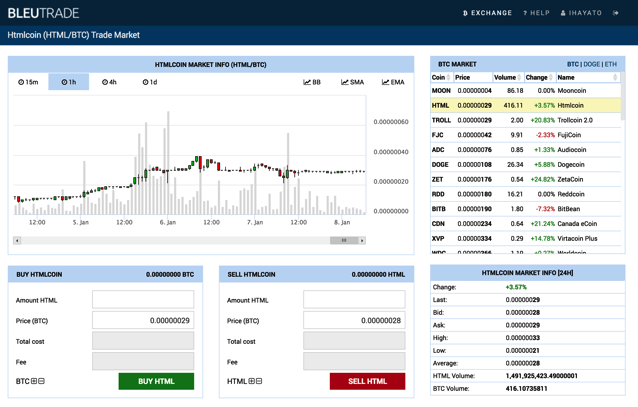Sort market table by Volume column
638x407 pixels.
tap(507, 77)
